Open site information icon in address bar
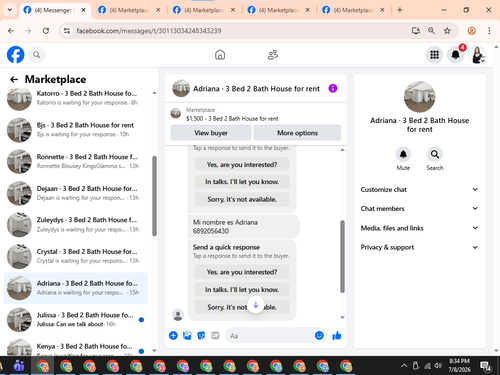The height and width of the screenshot is (375, 500). (67, 31)
